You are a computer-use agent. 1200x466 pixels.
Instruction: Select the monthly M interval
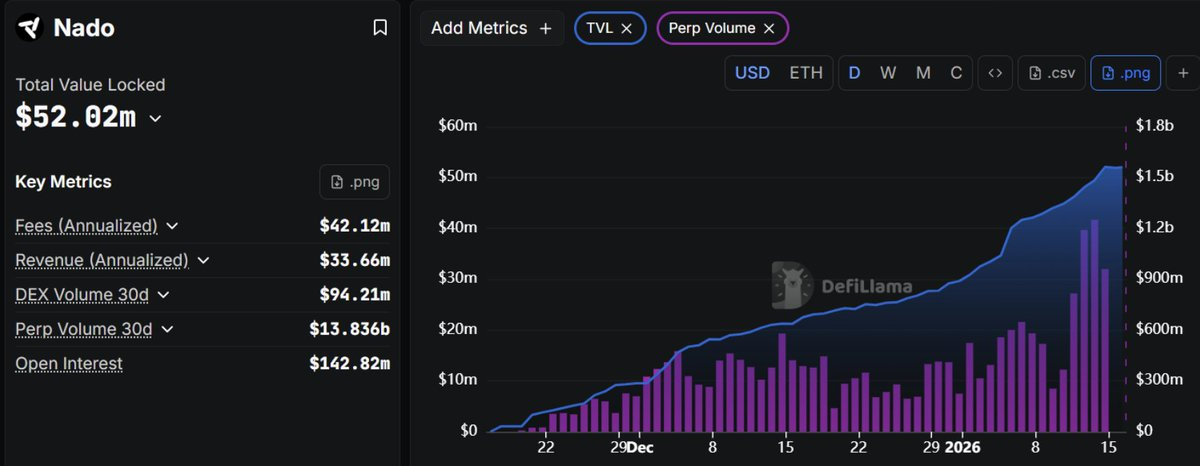click(x=923, y=73)
